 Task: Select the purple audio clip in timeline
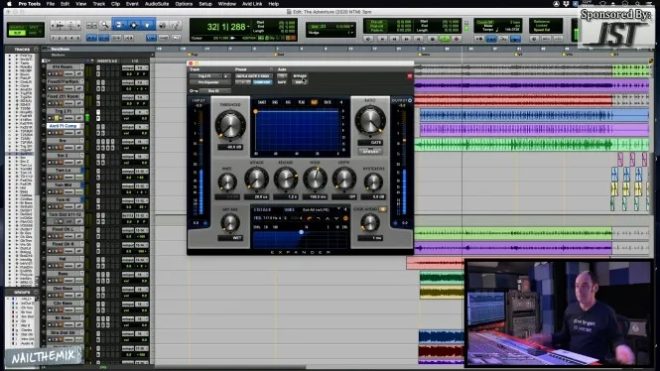pyautogui.click(x=533, y=85)
